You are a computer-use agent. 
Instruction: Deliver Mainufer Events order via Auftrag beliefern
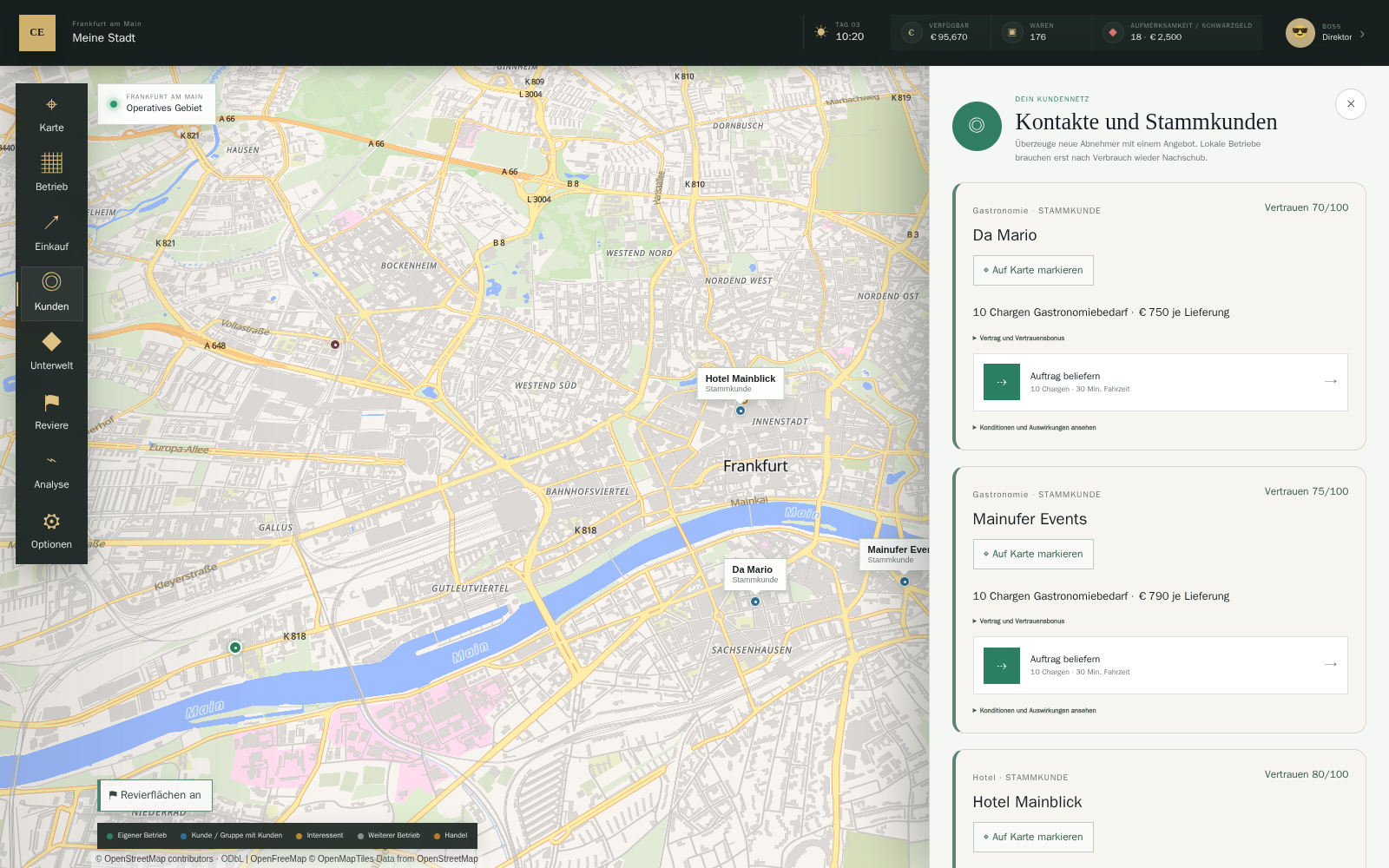(x=1160, y=666)
